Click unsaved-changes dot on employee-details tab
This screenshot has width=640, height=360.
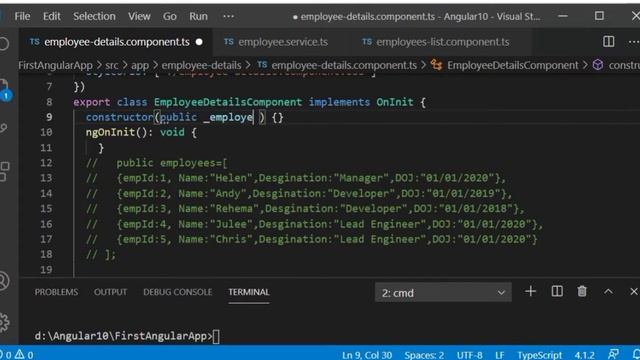[x=199, y=42]
